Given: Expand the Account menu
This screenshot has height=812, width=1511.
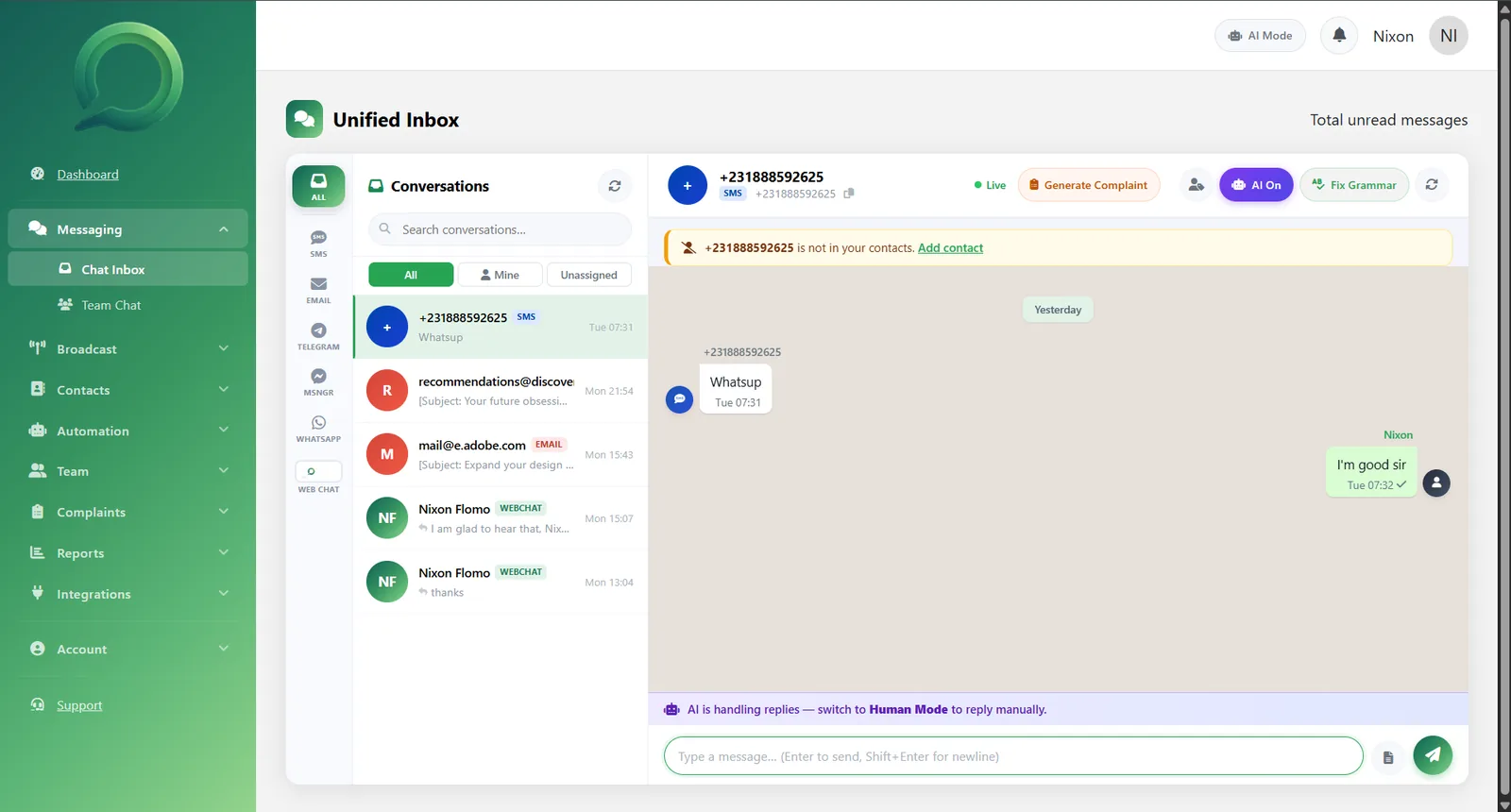Looking at the screenshot, I should click(x=128, y=649).
